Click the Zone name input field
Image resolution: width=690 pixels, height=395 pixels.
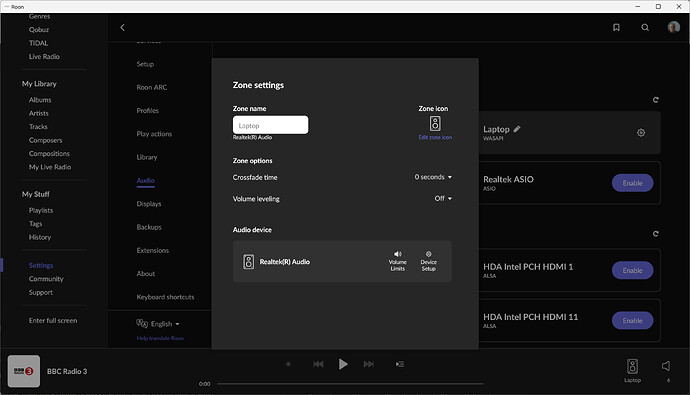click(270, 125)
